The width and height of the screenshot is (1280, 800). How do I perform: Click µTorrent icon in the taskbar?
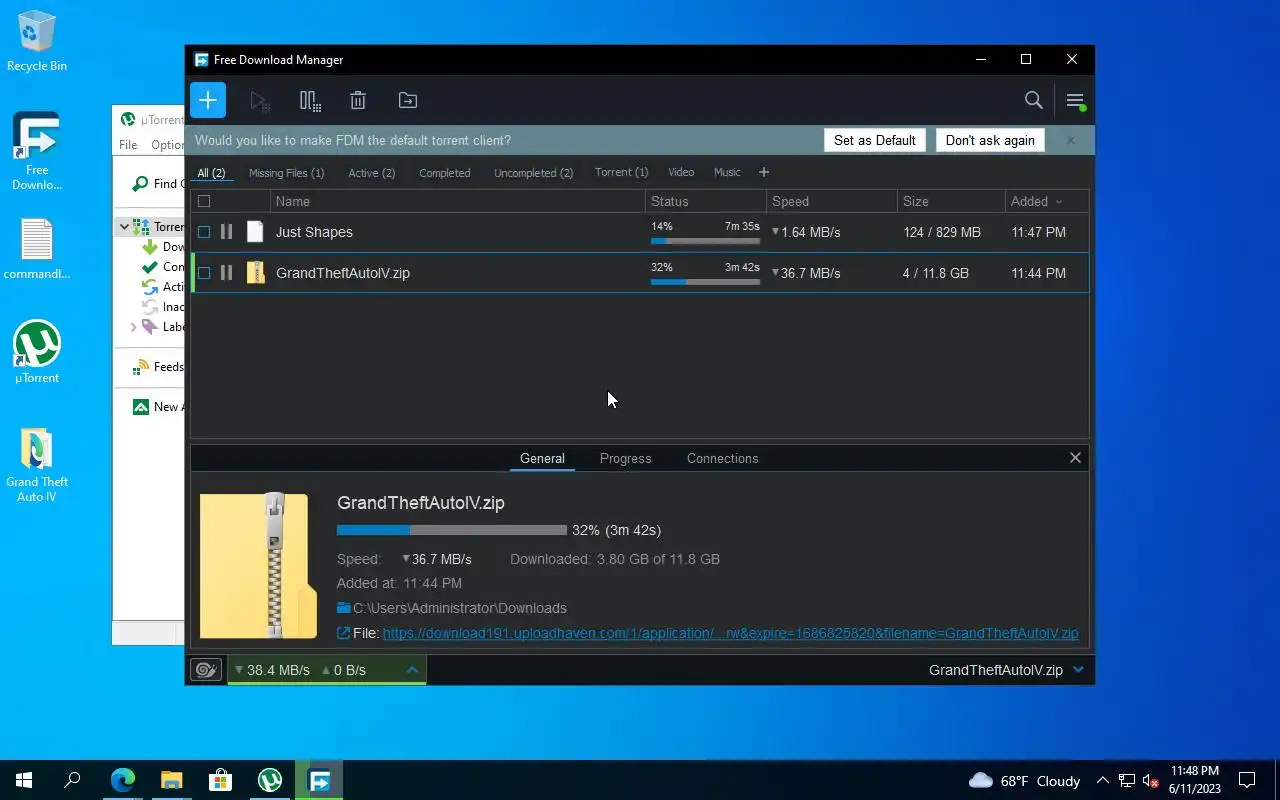tap(270, 781)
